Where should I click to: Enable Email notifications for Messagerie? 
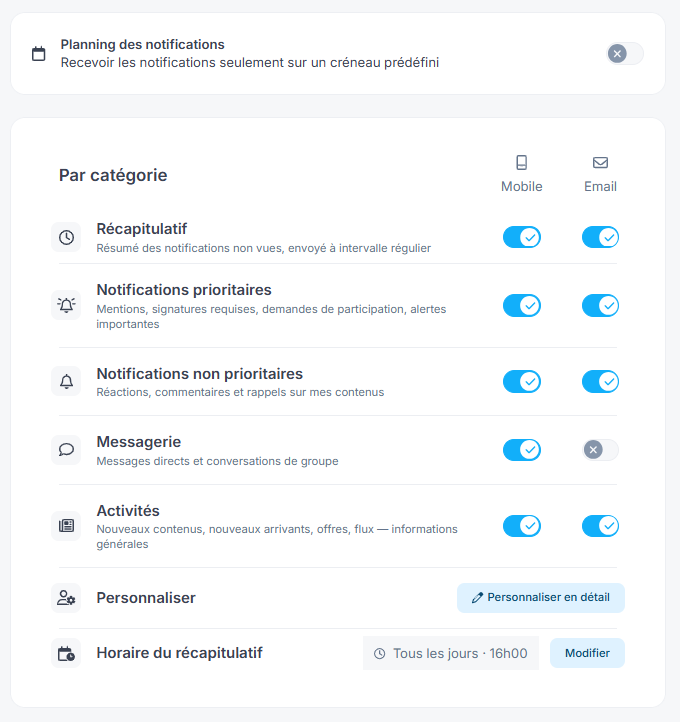click(600, 450)
